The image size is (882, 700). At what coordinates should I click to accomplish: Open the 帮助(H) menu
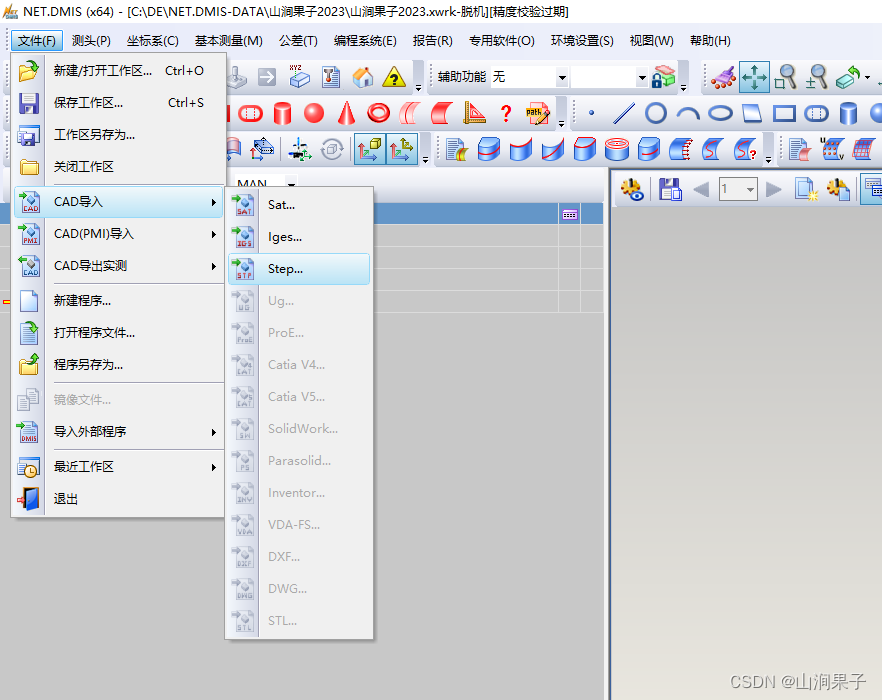[x=710, y=41]
